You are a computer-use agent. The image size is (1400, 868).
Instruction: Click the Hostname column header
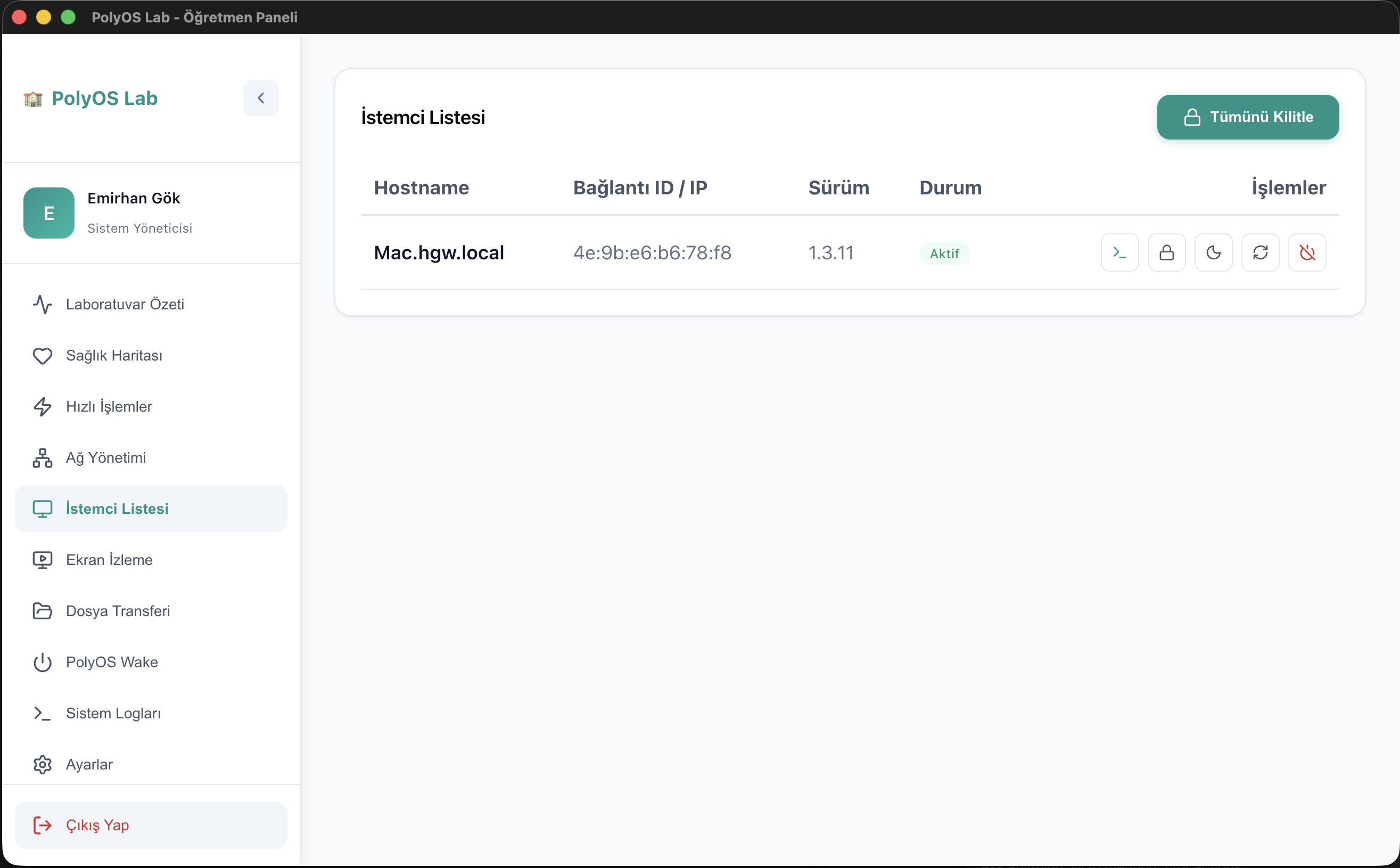coord(422,188)
